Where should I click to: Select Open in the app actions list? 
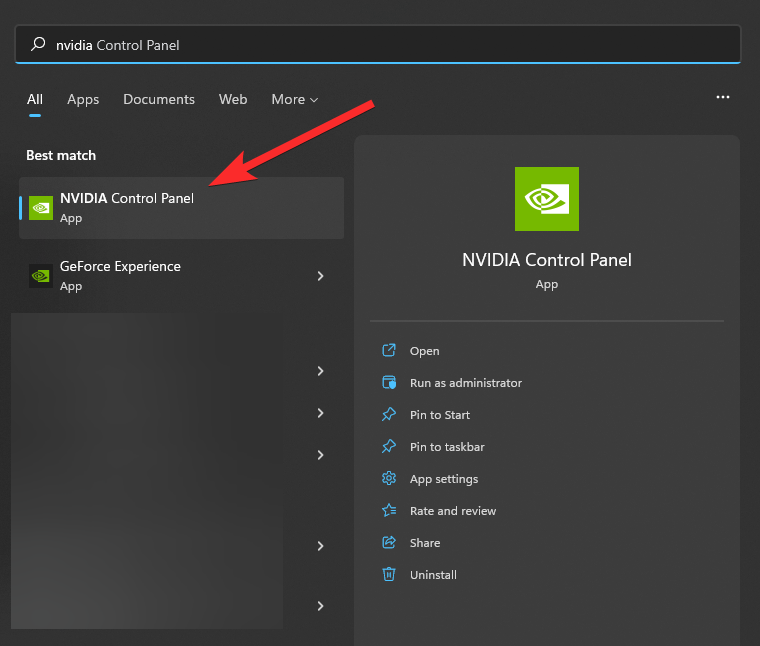(x=424, y=351)
